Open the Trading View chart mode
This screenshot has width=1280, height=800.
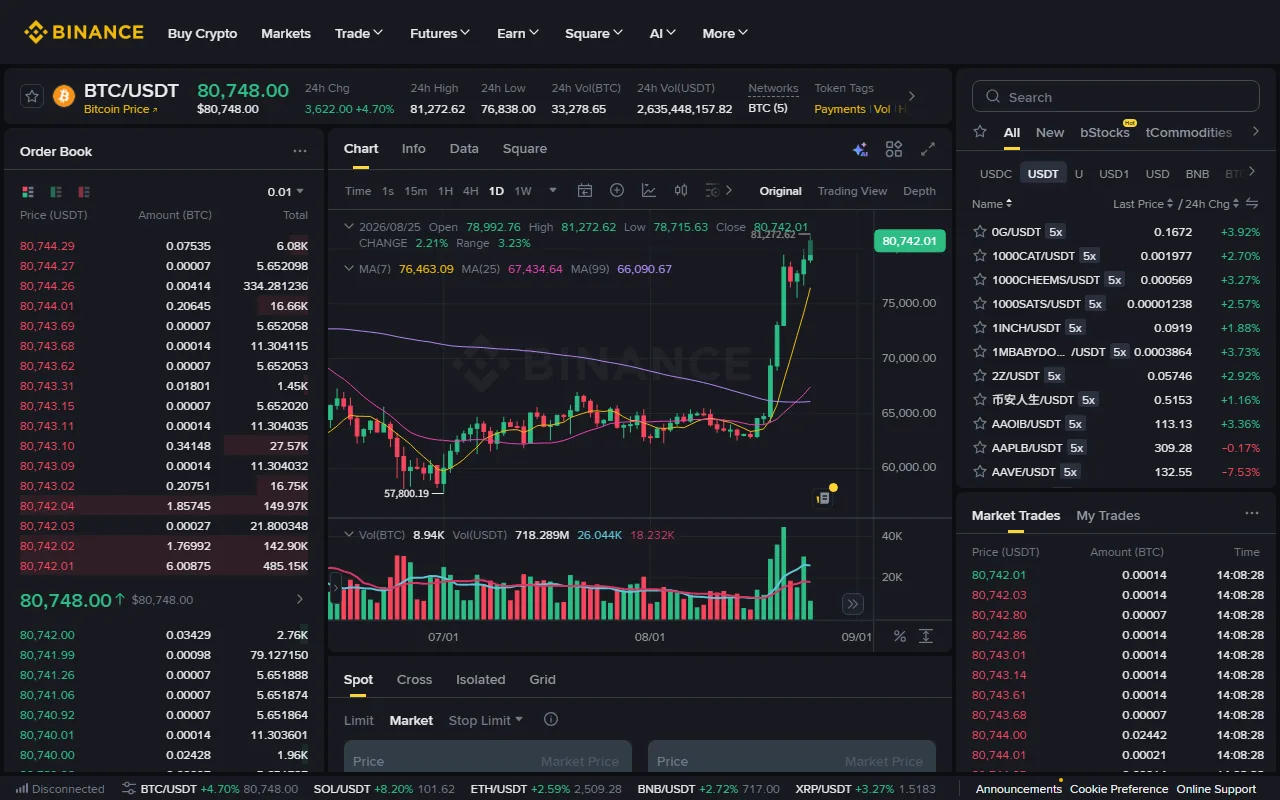852,190
